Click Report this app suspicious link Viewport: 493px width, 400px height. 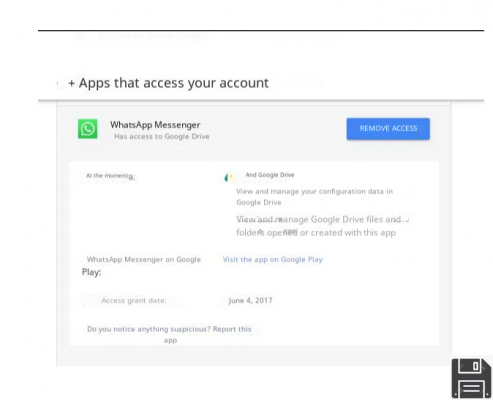point(169,334)
